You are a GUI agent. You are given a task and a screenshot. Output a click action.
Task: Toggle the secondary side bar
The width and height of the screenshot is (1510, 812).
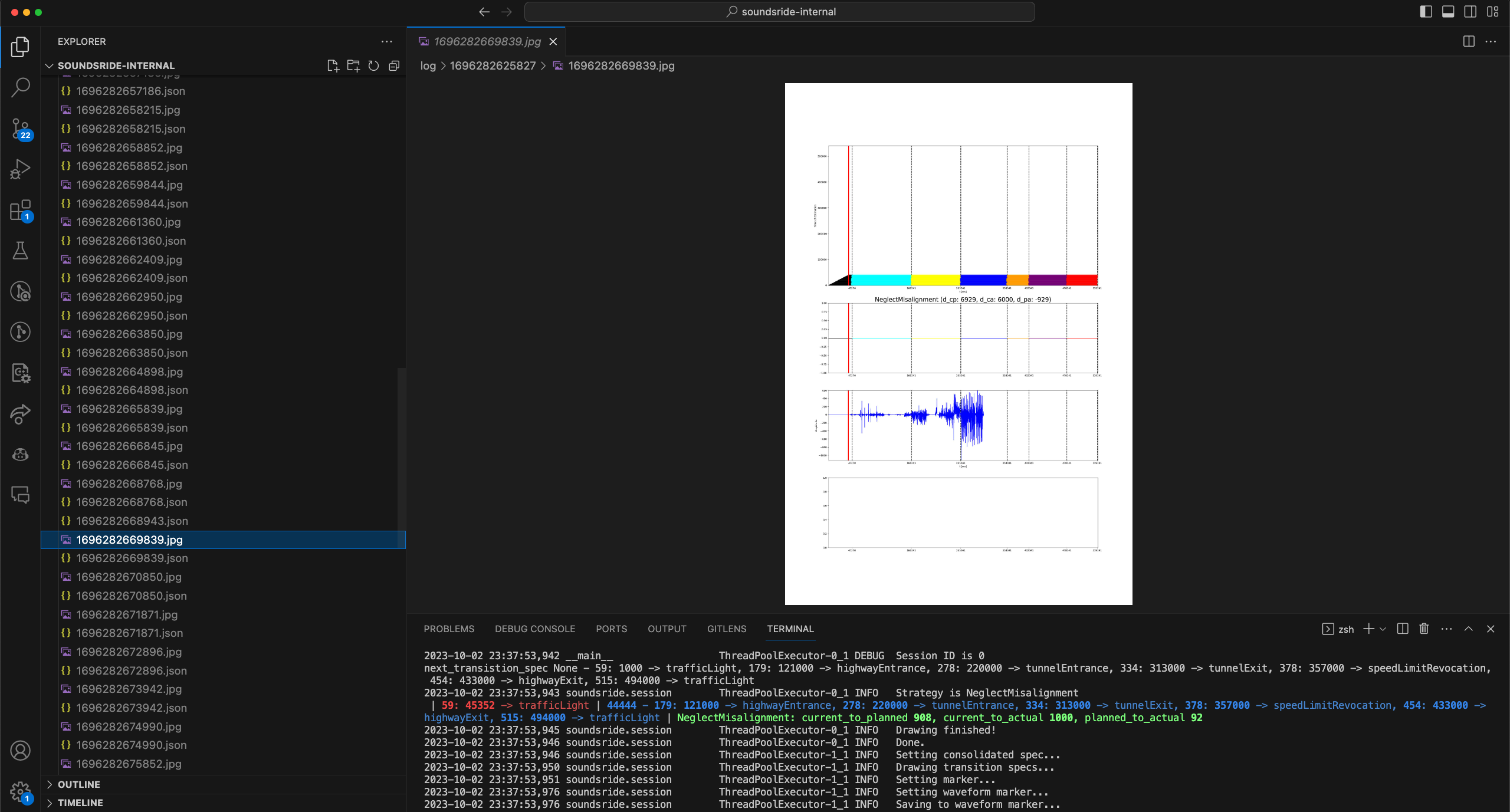1470,12
